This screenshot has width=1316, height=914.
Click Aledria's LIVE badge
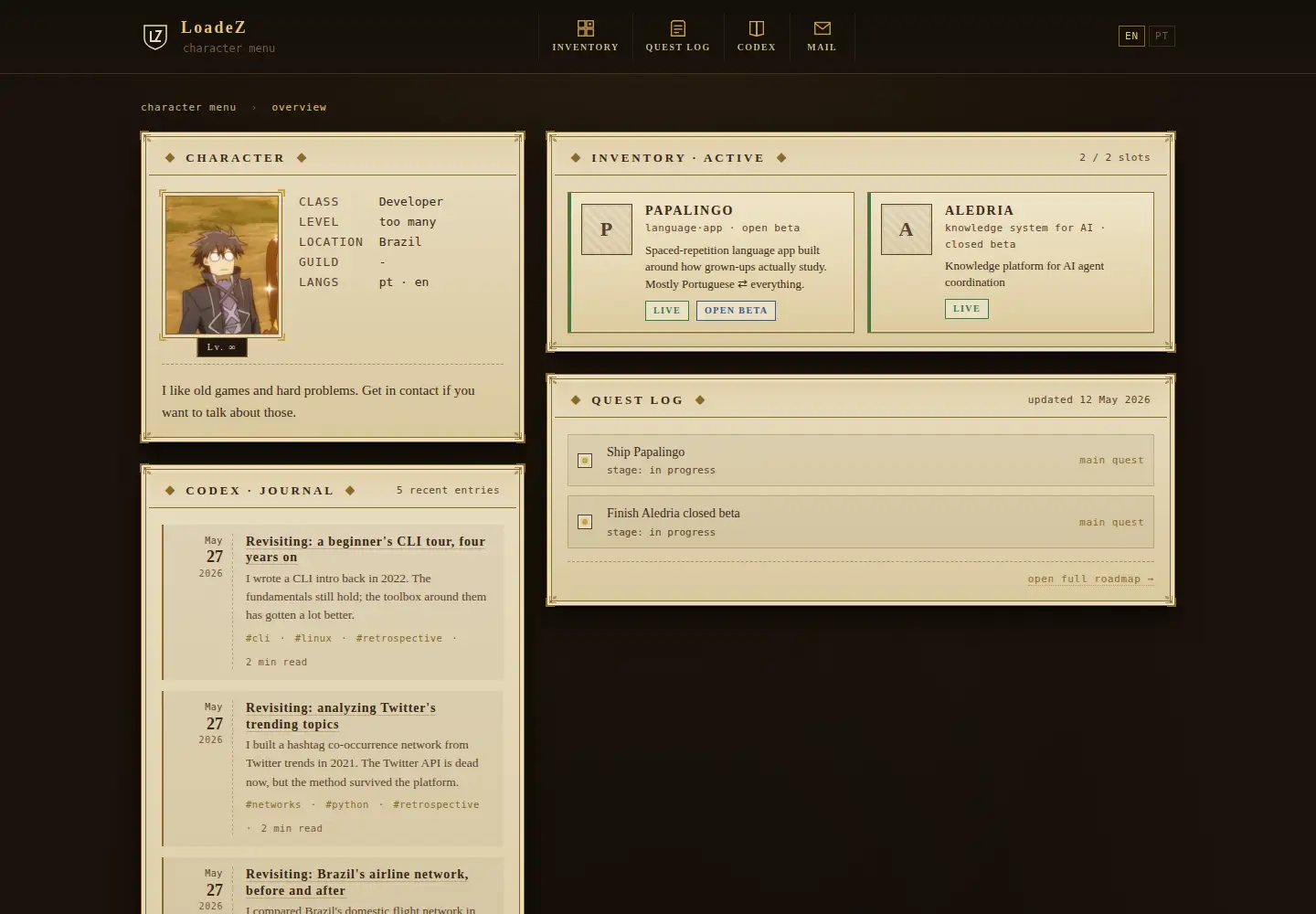click(967, 309)
